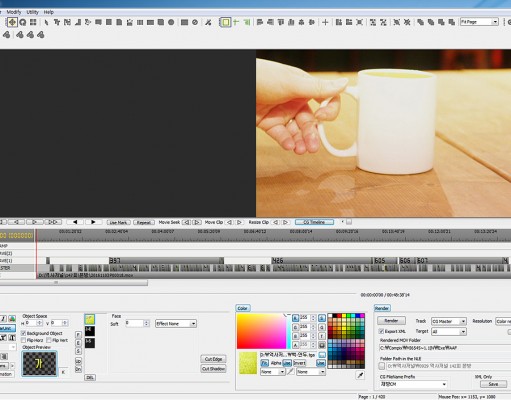Step Move Clip forward arrow
The height and width of the screenshot is (400, 511).
coord(239,222)
